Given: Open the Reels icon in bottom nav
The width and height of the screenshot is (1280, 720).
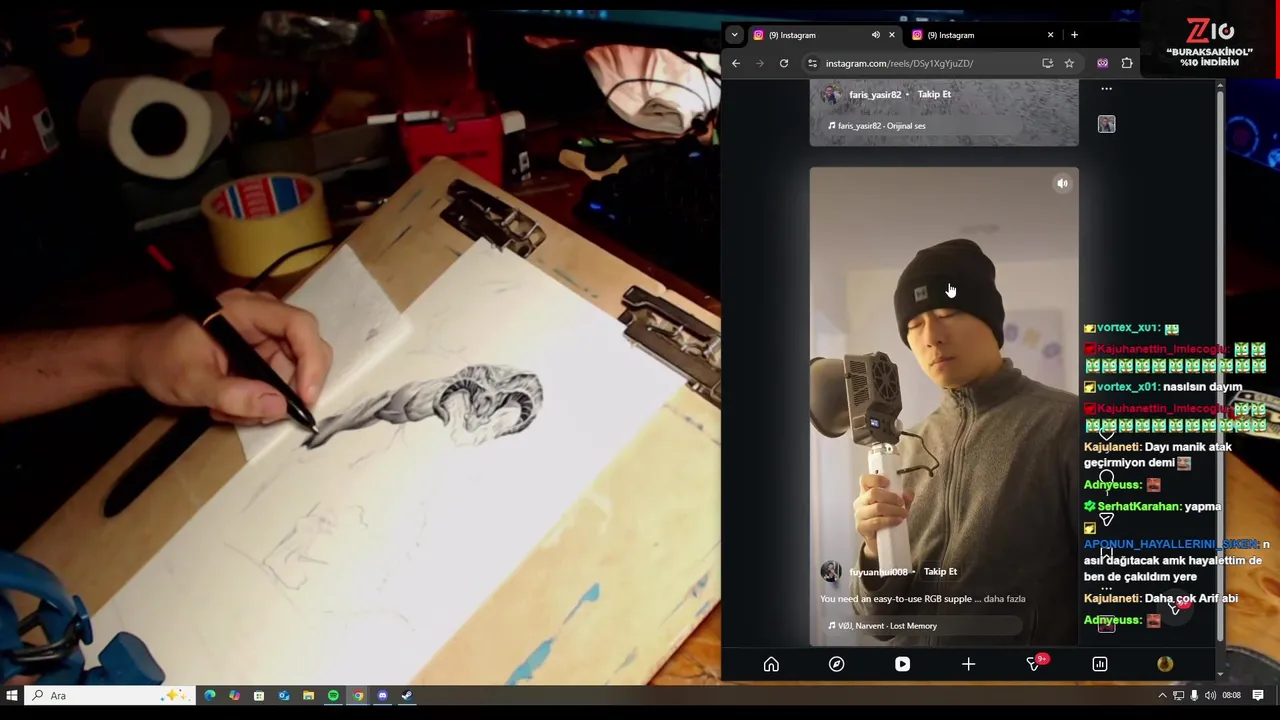Looking at the screenshot, I should coord(902,664).
